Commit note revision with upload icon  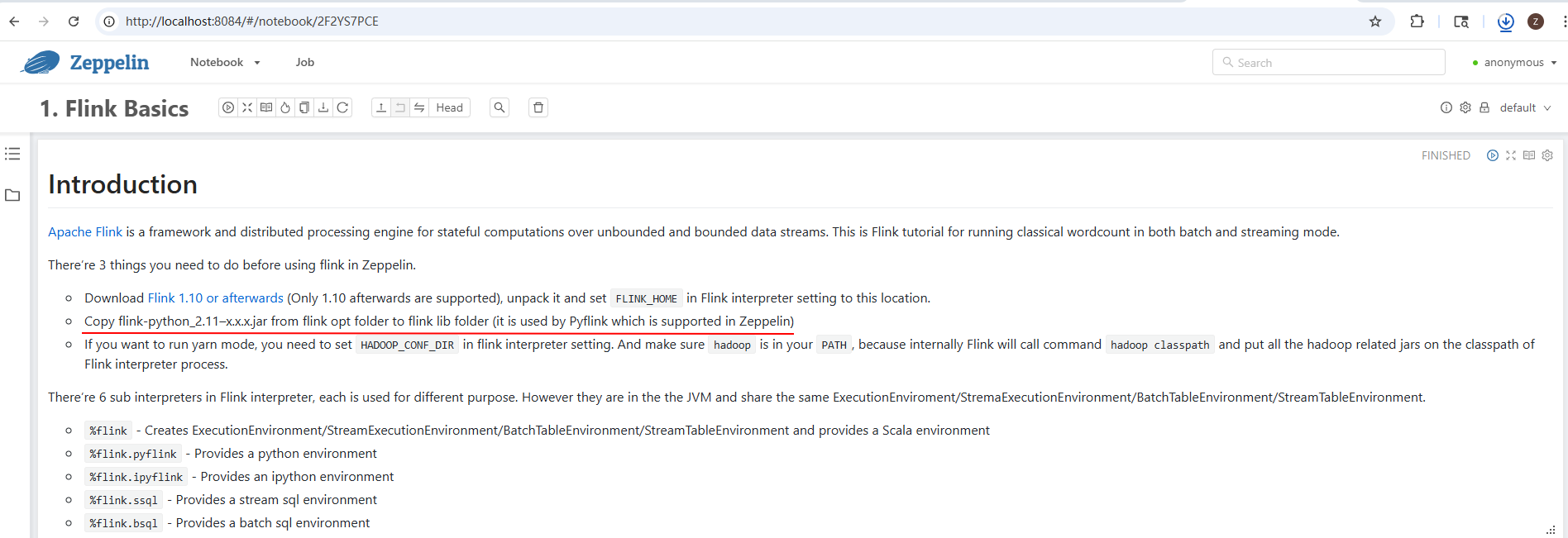(381, 107)
